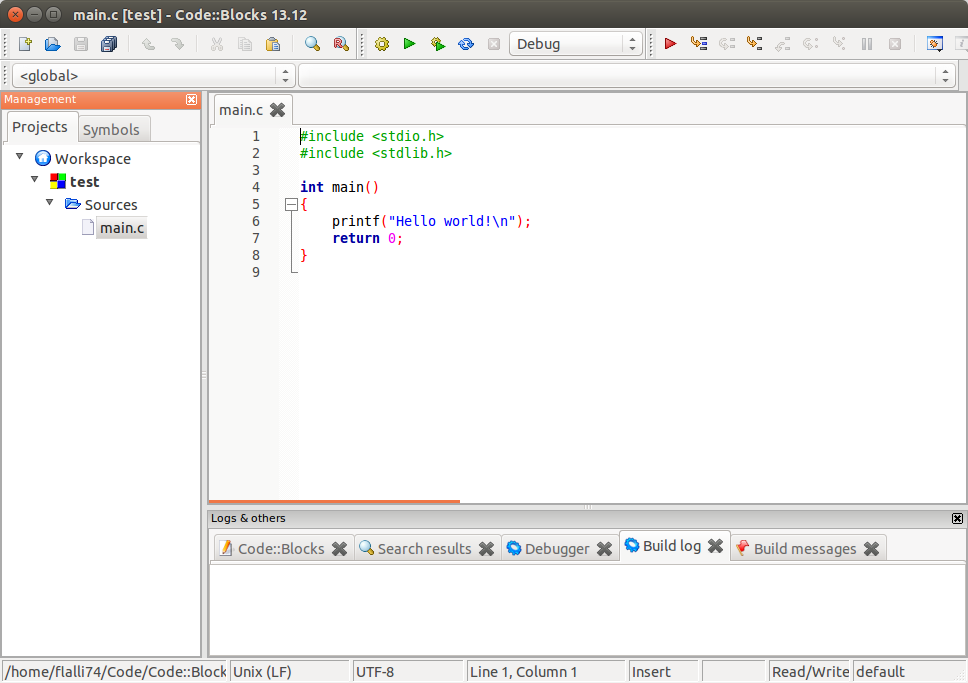Open the <global> scope dropdown

click(x=153, y=76)
